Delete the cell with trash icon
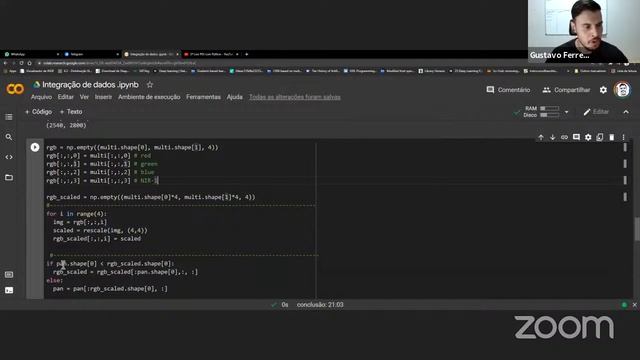Screen dimensions: 640x360 click(611, 138)
